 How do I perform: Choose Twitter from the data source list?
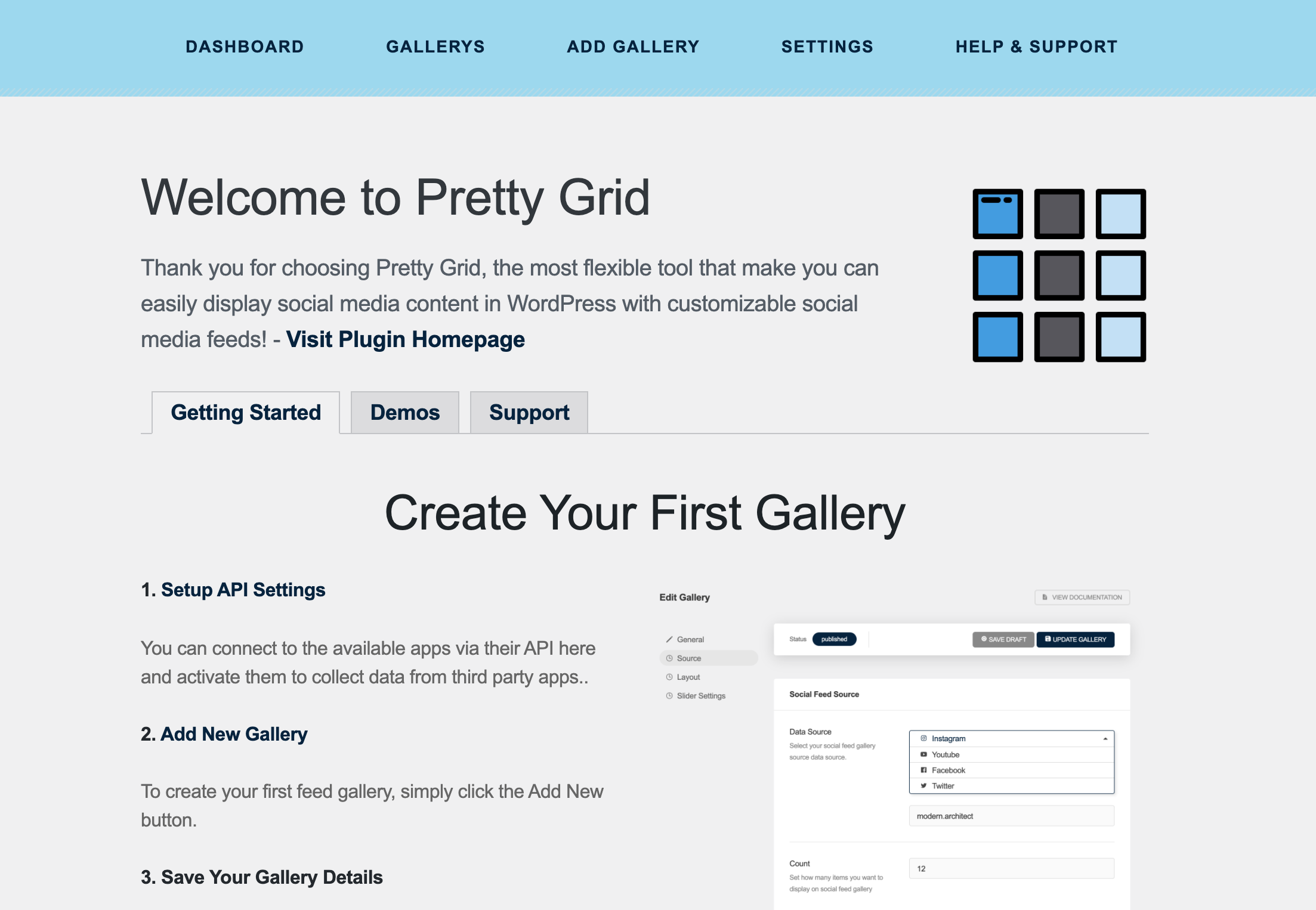(x=943, y=786)
